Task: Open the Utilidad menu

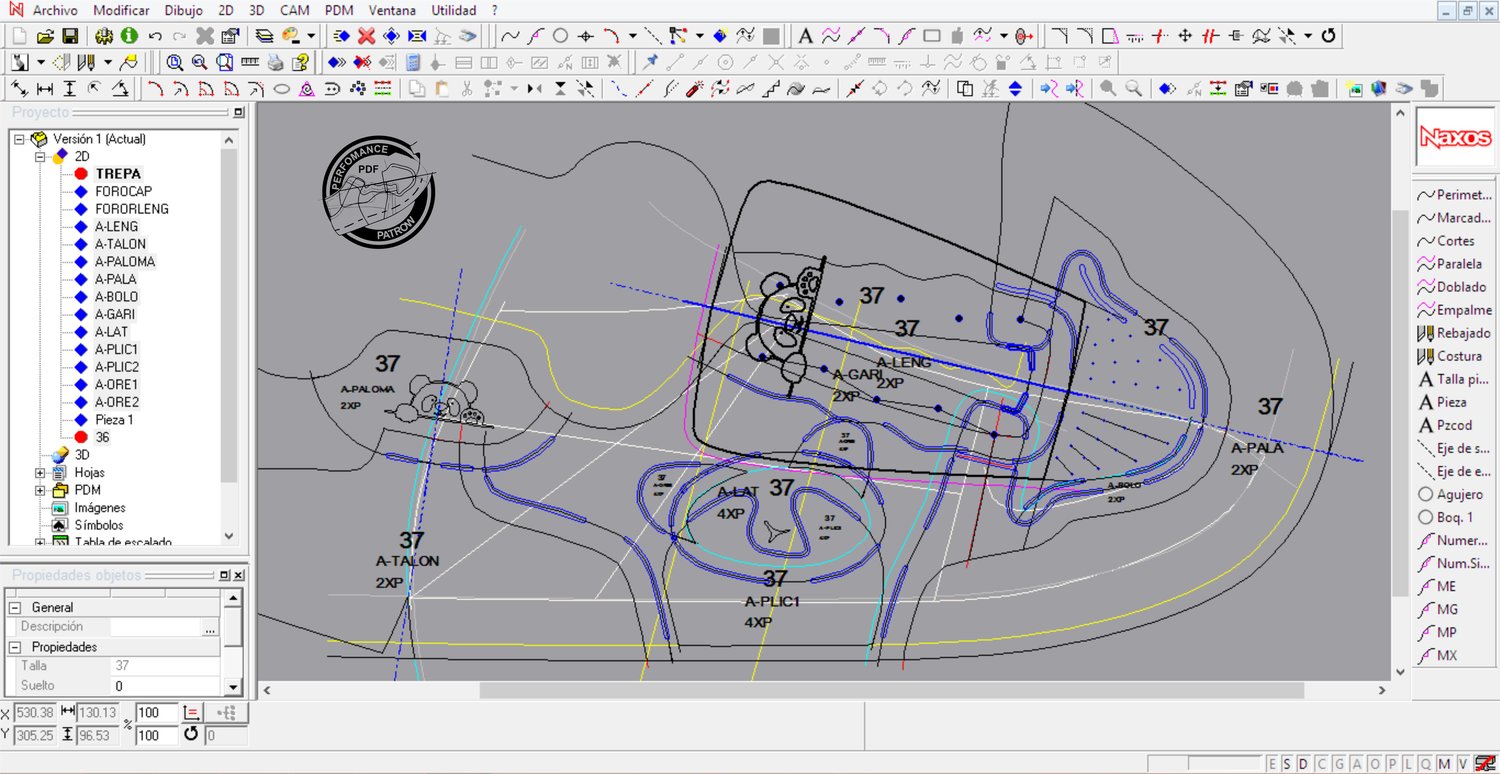Action: coord(454,10)
